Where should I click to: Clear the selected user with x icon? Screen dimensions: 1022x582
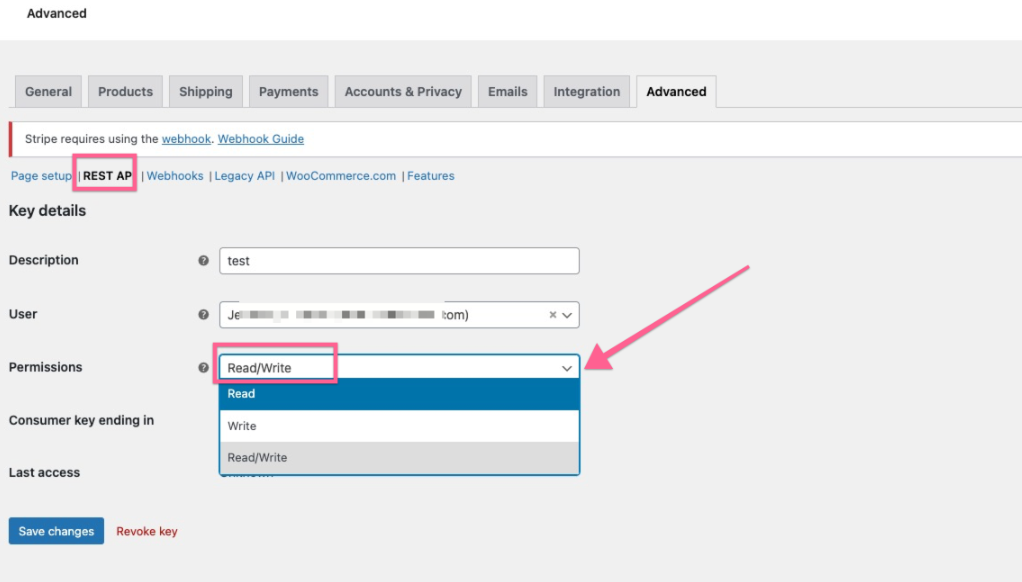tap(553, 314)
